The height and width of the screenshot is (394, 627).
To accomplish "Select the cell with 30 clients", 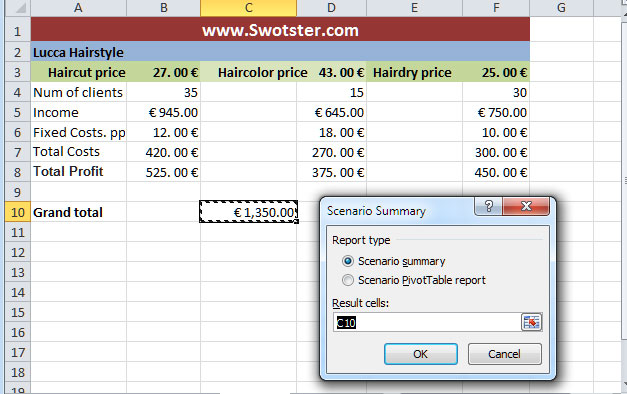I will tap(496, 92).
